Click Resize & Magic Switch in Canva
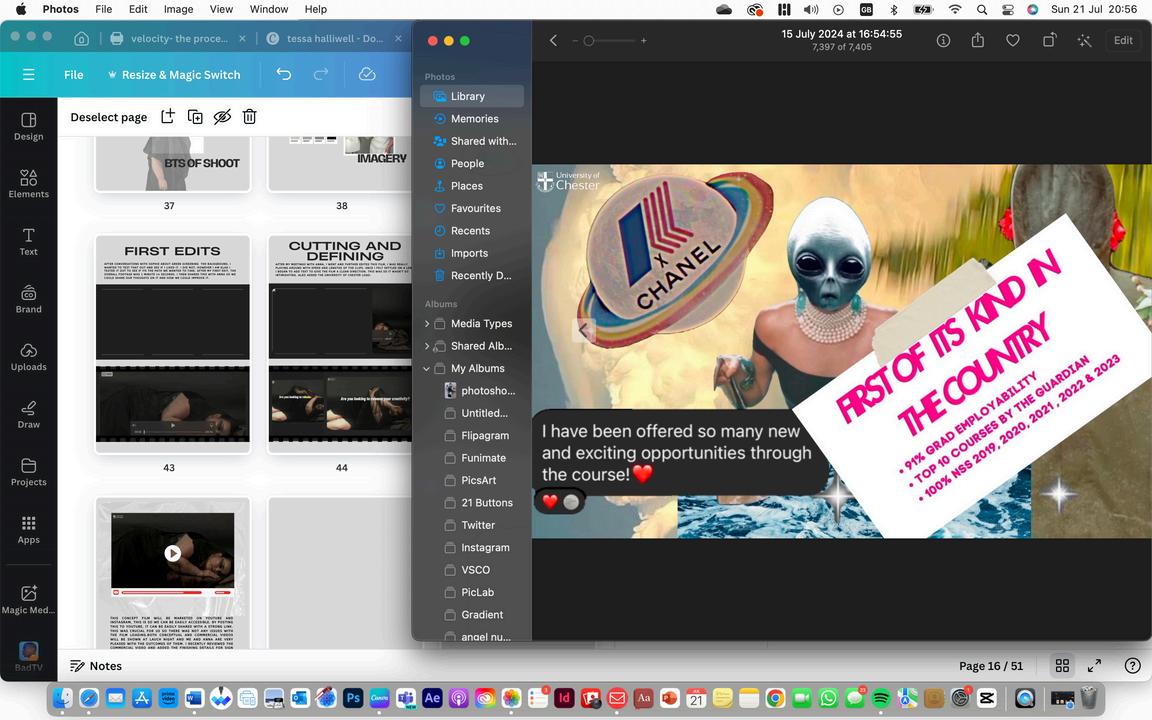1152x720 pixels. (175, 75)
